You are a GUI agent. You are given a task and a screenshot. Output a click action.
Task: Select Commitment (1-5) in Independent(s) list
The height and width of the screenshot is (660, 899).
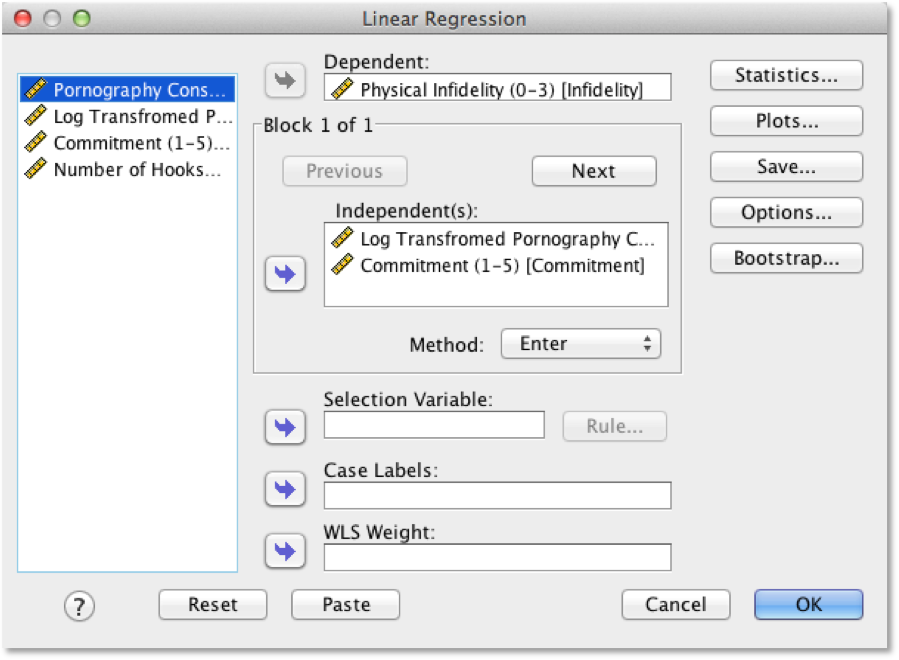(x=501, y=266)
